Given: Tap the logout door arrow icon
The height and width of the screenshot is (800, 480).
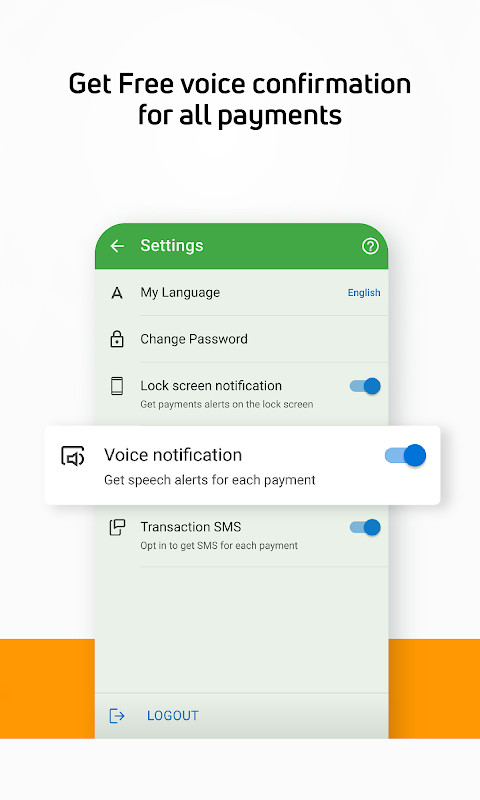Looking at the screenshot, I should point(117,716).
